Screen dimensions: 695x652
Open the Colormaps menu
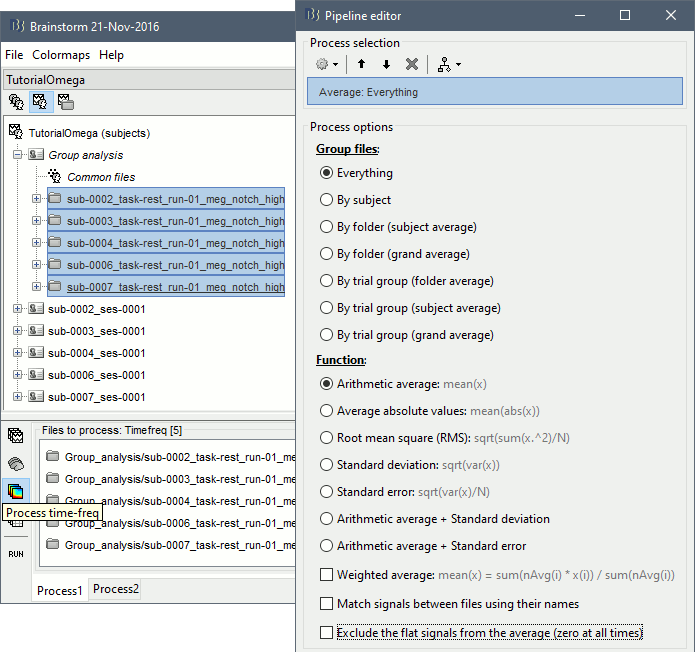coord(61,55)
